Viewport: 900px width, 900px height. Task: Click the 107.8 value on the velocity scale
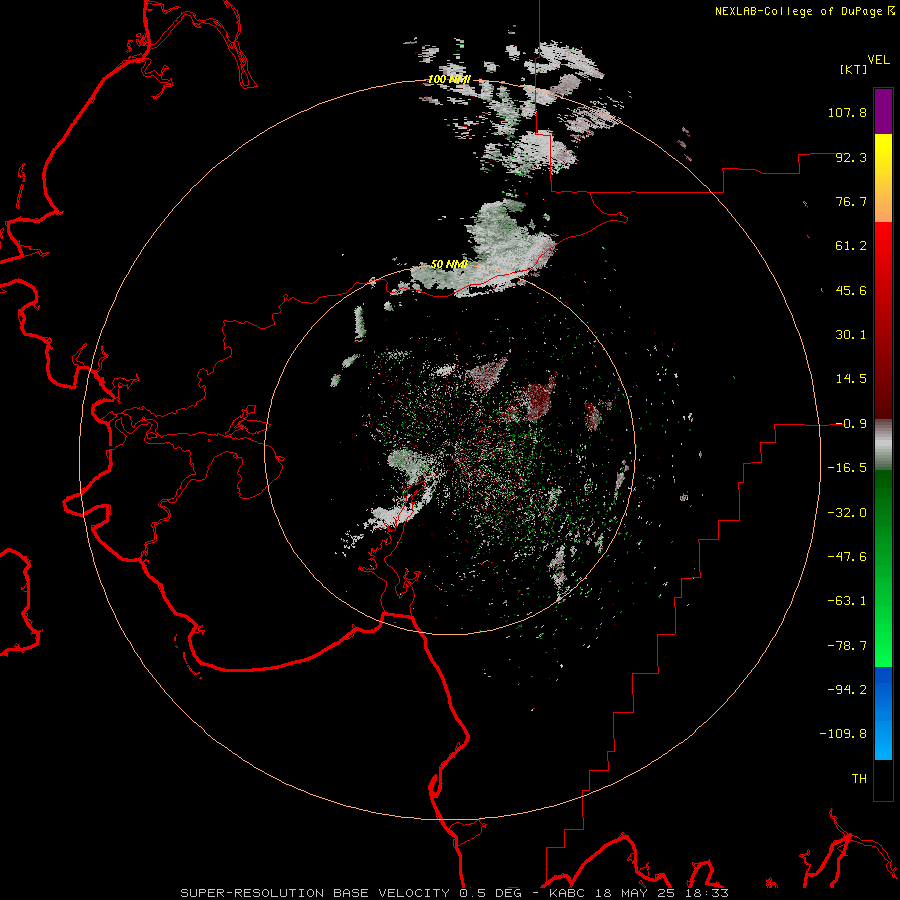(847, 112)
